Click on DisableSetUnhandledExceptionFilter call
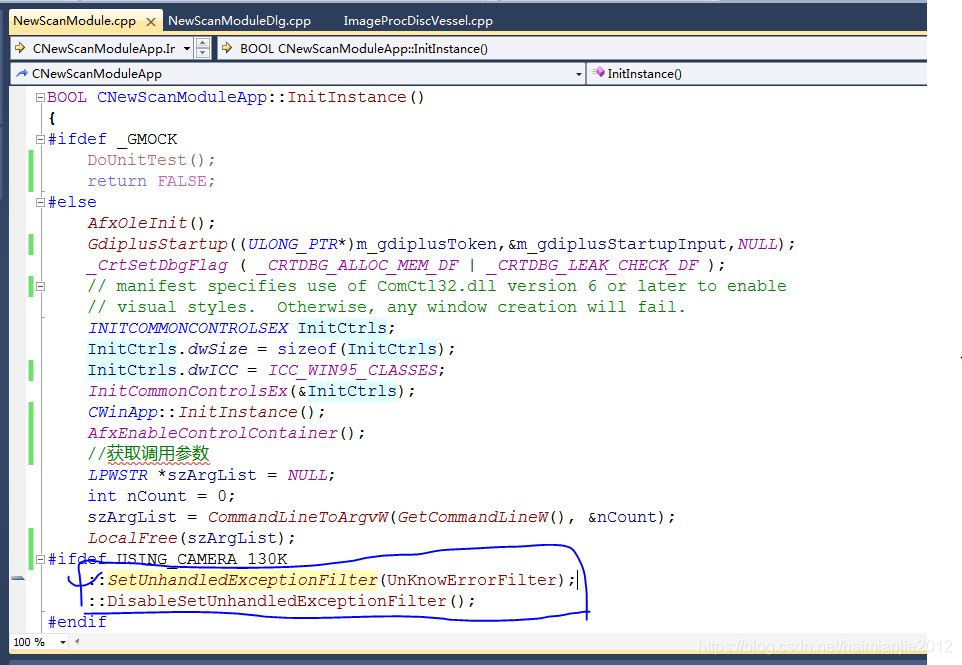The image size is (962, 665). pyautogui.click(x=277, y=601)
